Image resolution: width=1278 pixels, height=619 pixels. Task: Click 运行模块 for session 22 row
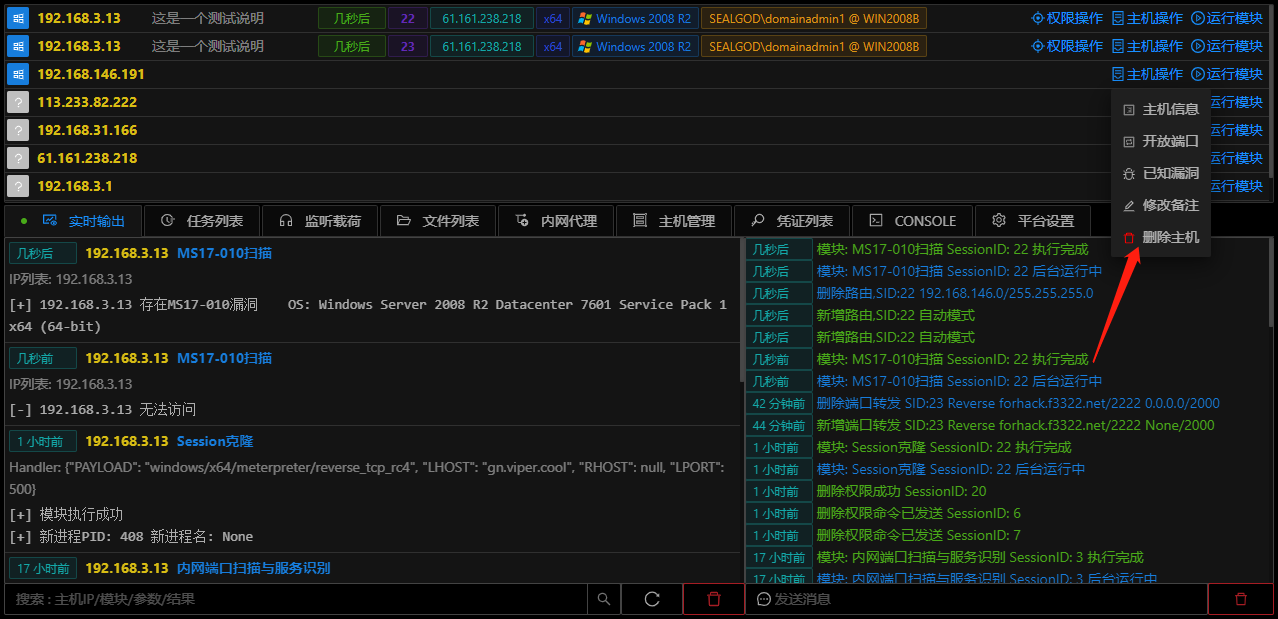pyautogui.click(x=1227, y=18)
